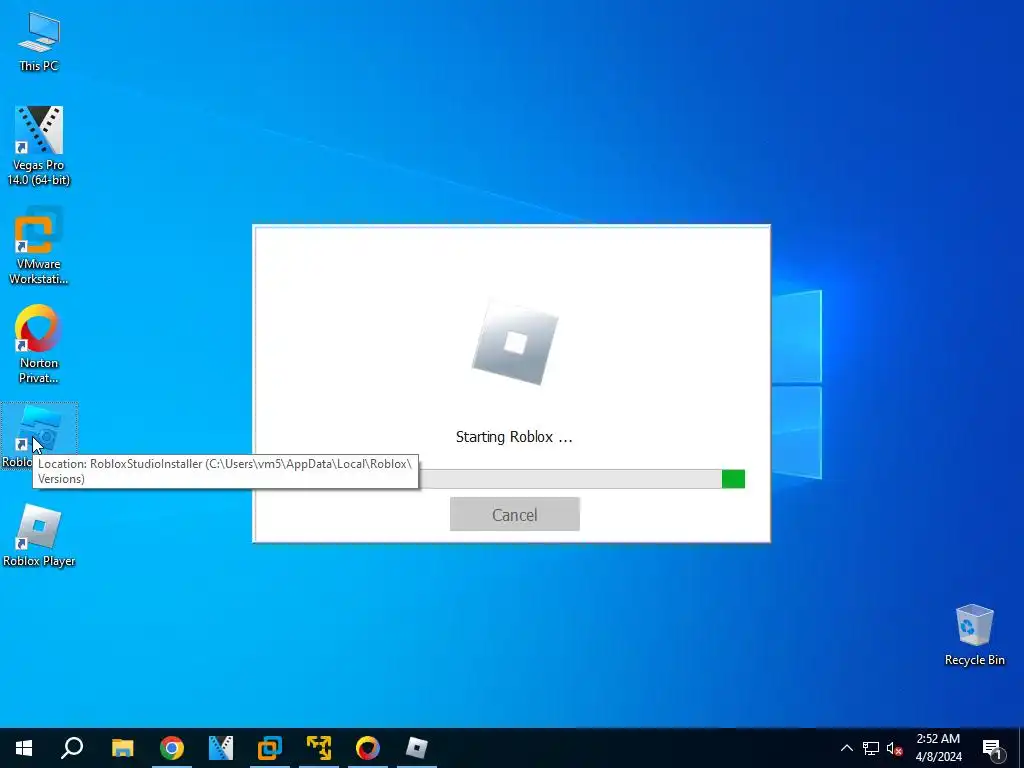Click the Roblox launch progress bar

coord(581,479)
